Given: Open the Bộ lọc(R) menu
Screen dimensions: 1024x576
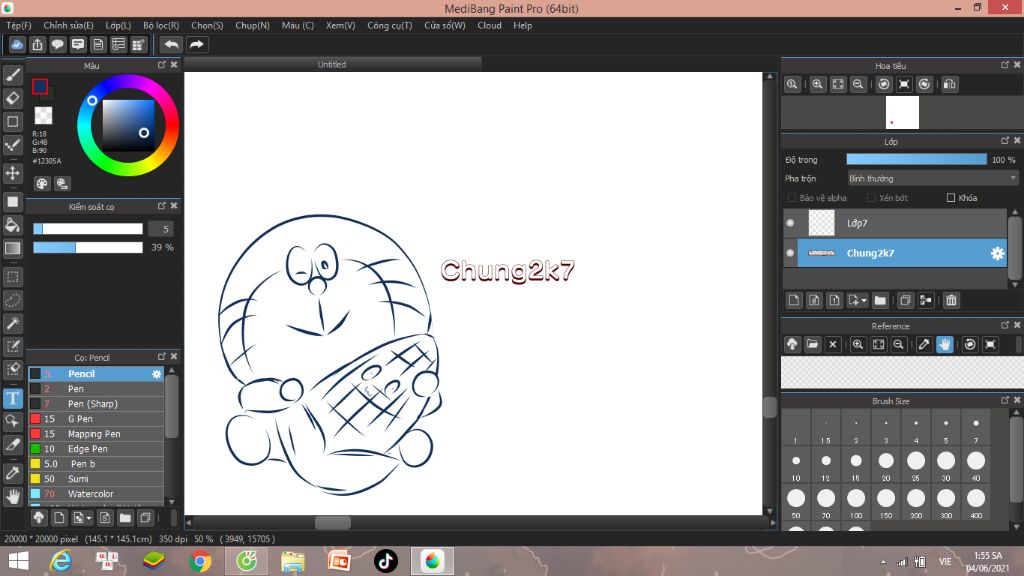Looking at the screenshot, I should coord(161,25).
